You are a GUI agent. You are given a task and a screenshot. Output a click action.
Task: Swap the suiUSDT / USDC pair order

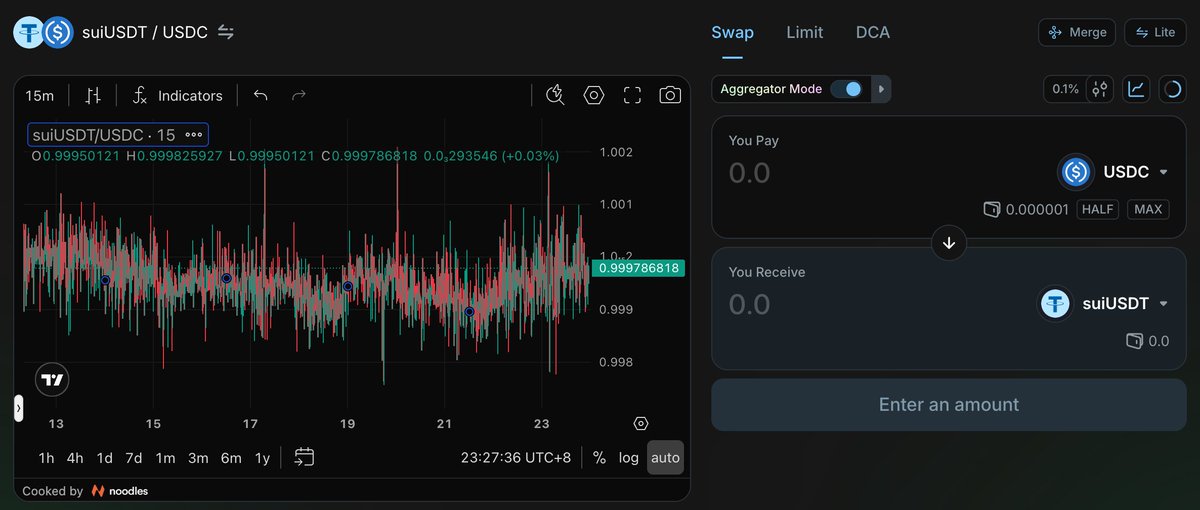(x=226, y=32)
